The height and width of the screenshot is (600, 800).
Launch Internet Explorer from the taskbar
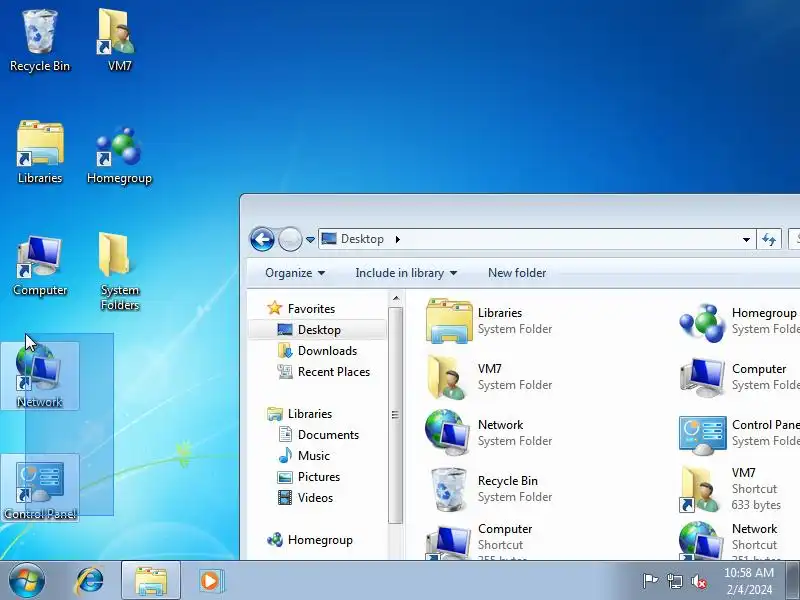90,581
